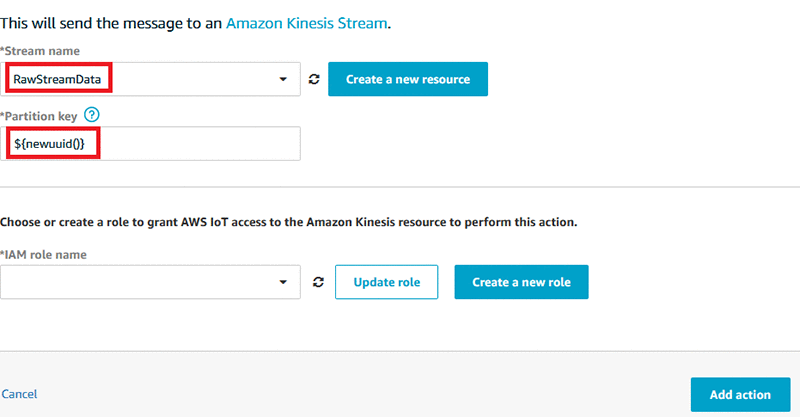
Task: Cancel the Kinesis action configuration
Action: pos(19,394)
